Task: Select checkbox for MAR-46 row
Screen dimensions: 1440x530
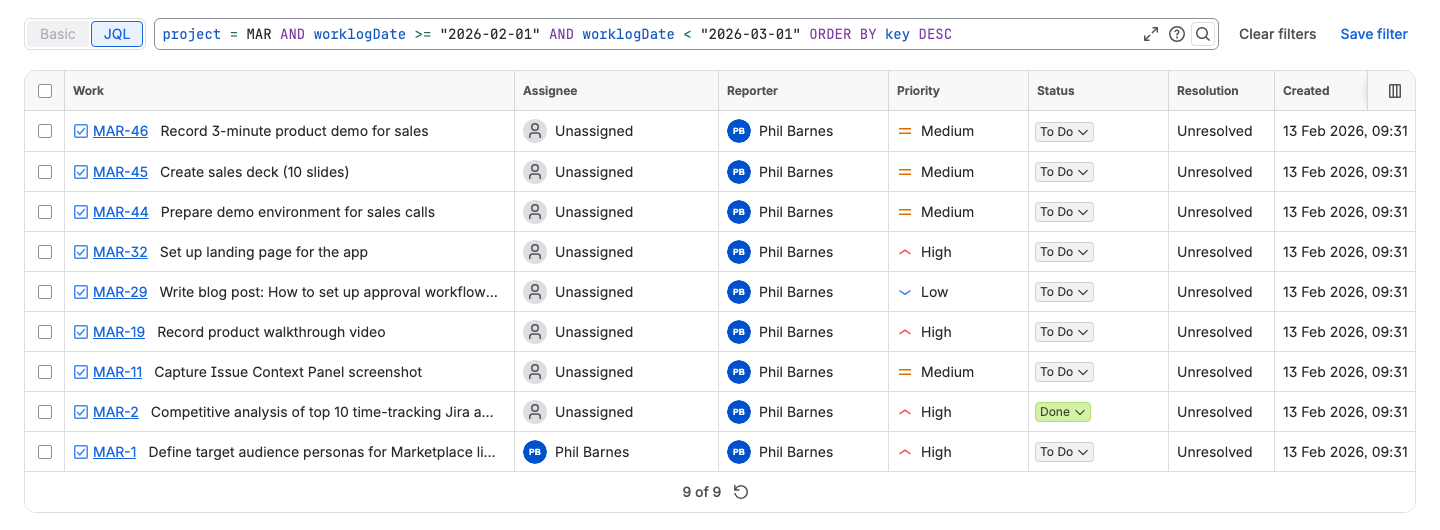Action: tap(45, 131)
